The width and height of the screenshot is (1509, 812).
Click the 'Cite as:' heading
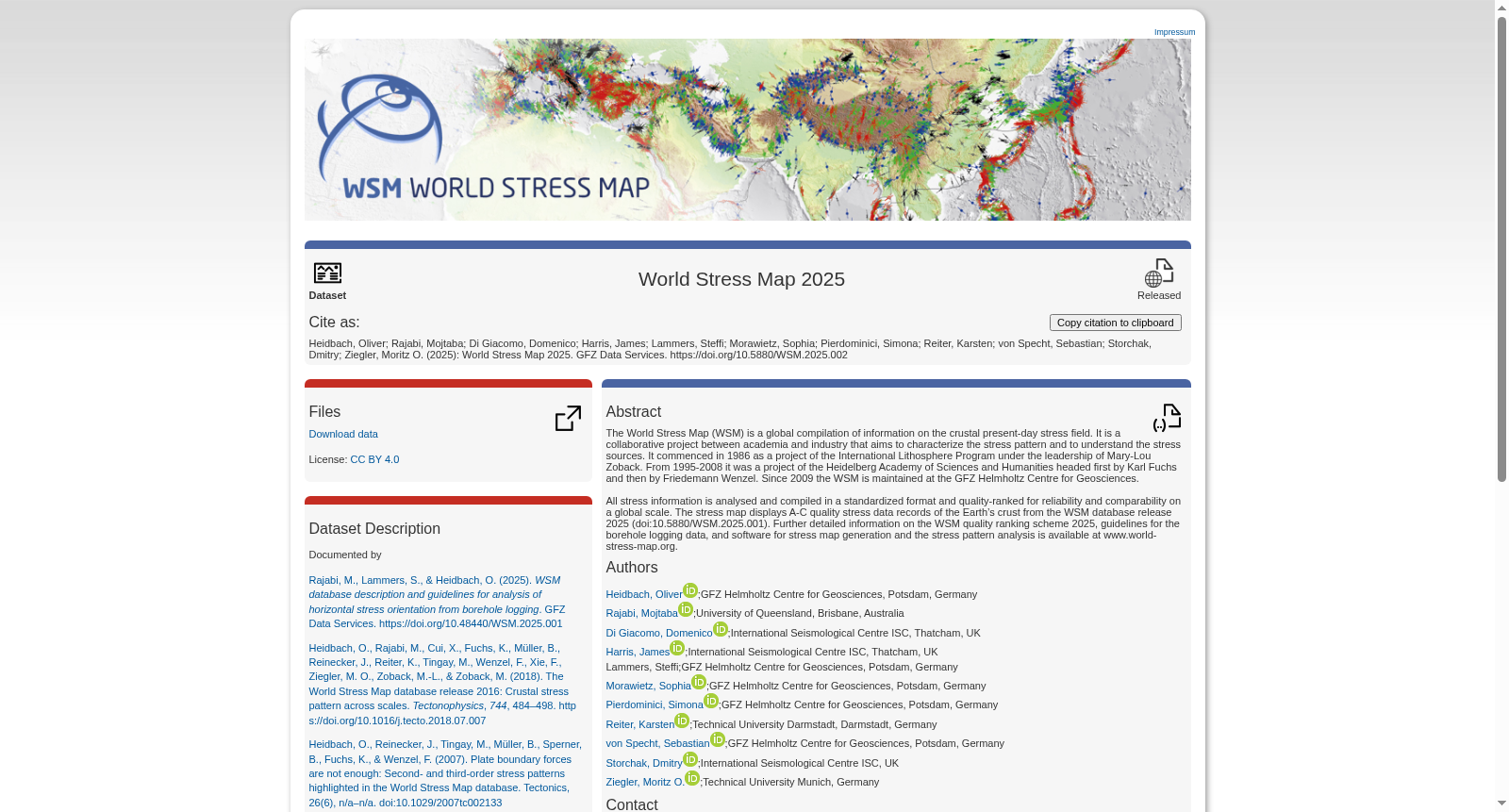pos(334,323)
